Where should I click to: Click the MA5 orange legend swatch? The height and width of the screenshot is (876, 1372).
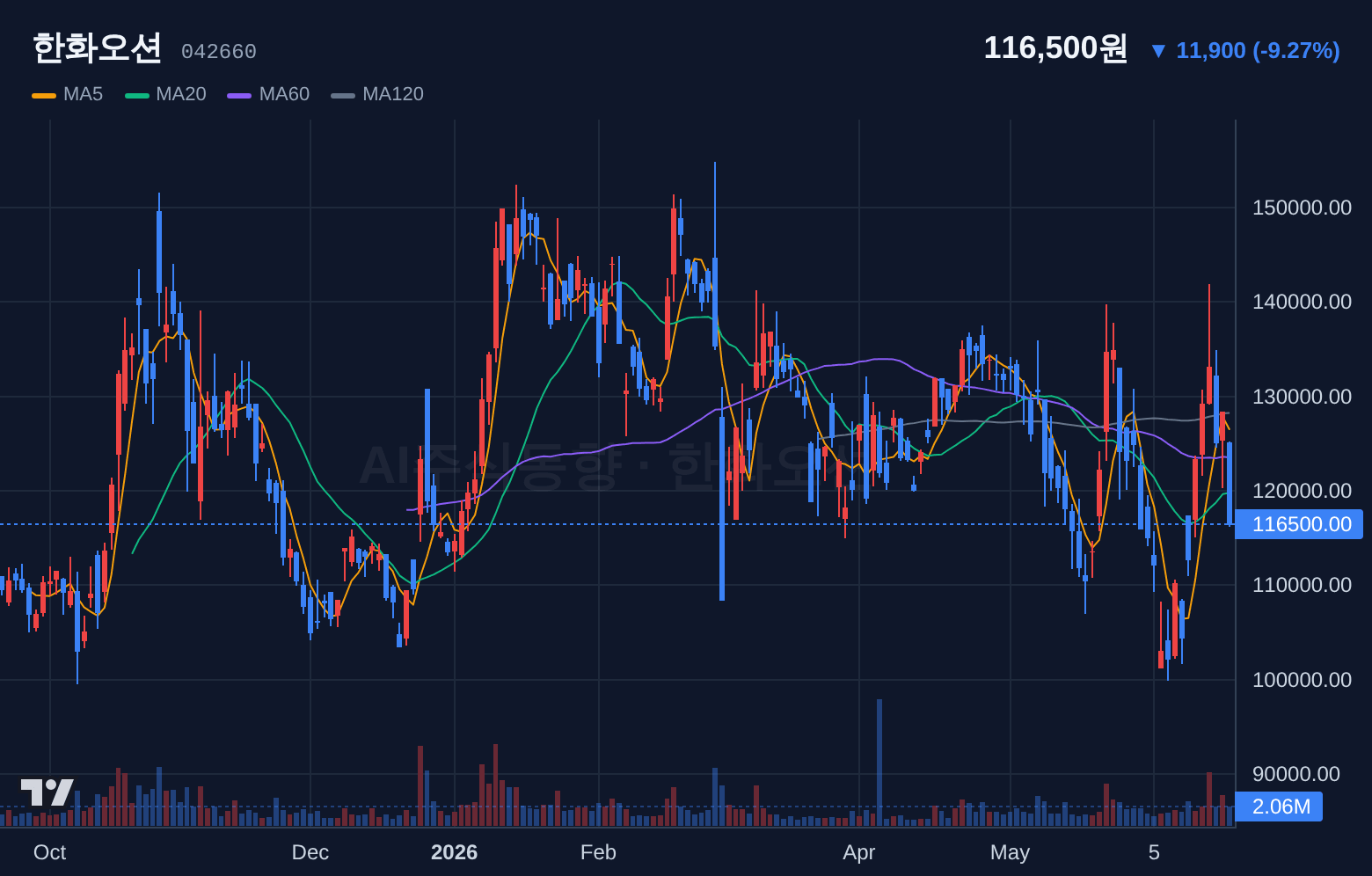(44, 95)
